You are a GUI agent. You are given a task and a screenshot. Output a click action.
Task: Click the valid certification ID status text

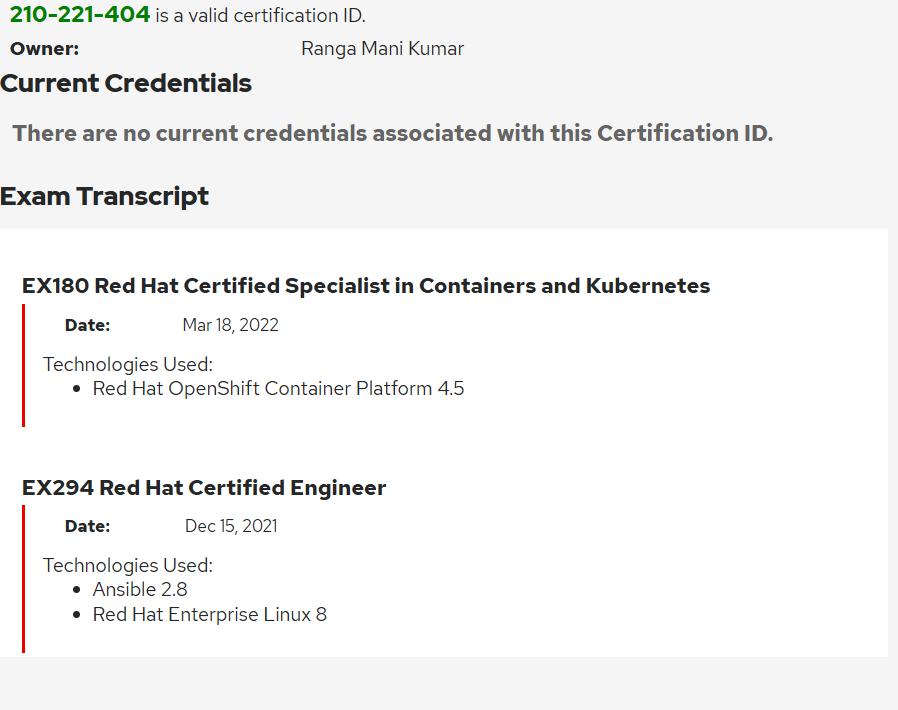260,15
